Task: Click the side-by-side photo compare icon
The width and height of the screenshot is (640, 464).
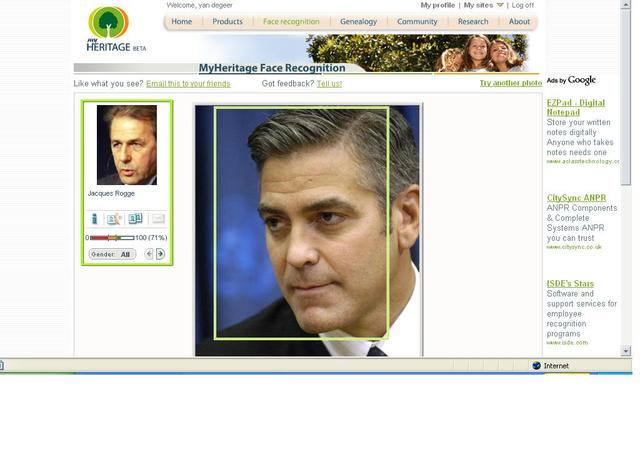Action: (136, 219)
